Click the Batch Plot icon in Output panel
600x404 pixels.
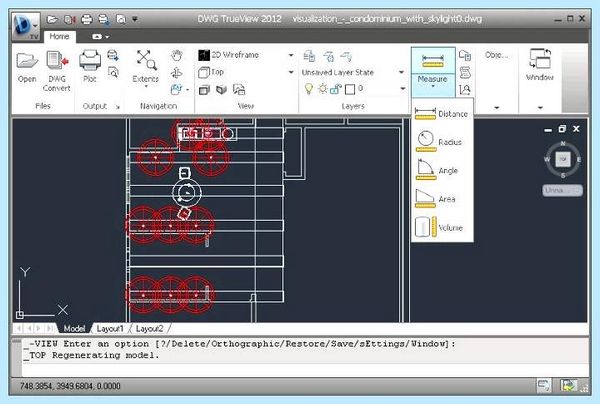(113, 55)
